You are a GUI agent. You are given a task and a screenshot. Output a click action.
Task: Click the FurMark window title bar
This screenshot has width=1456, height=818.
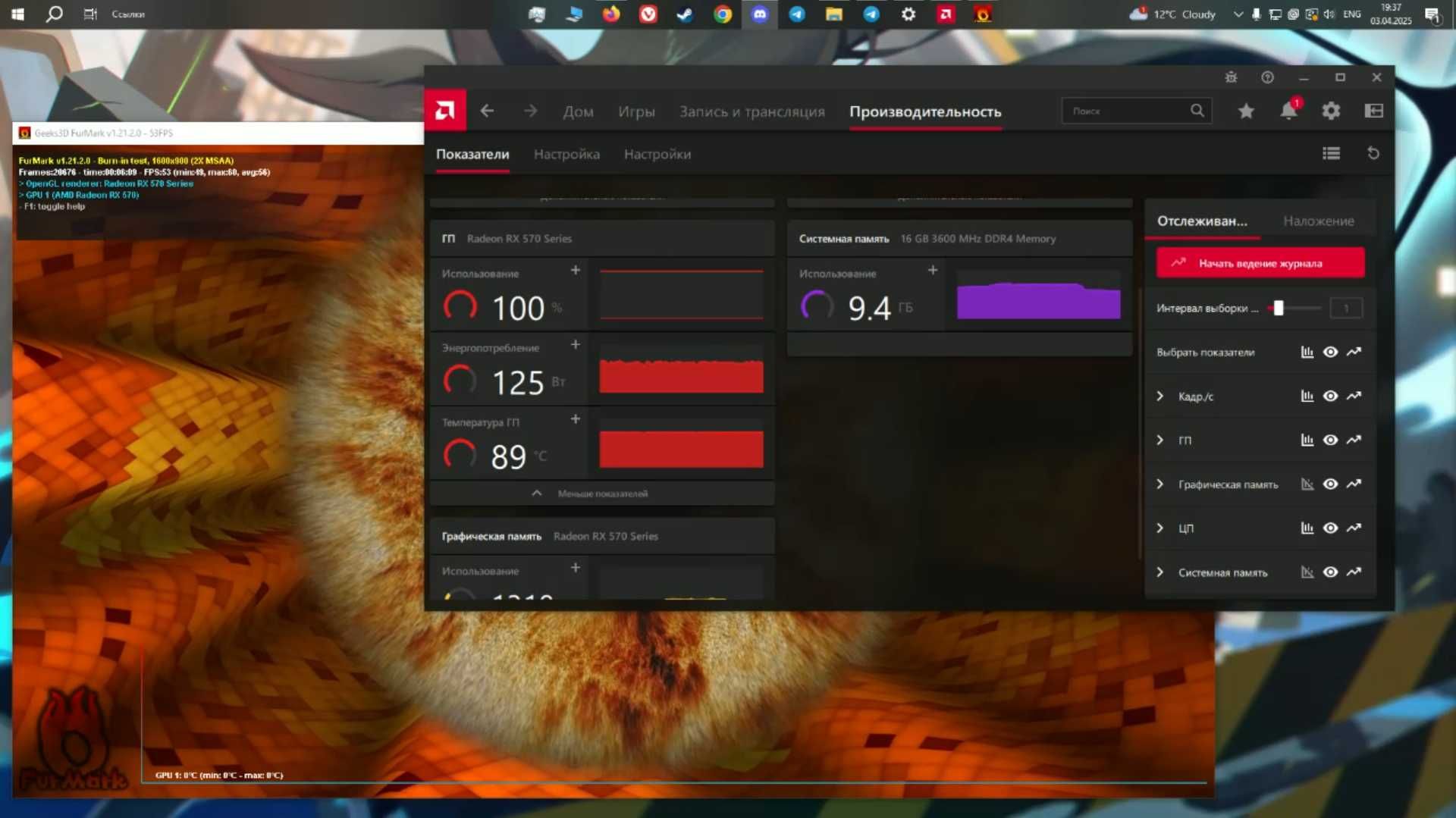[x=218, y=133]
